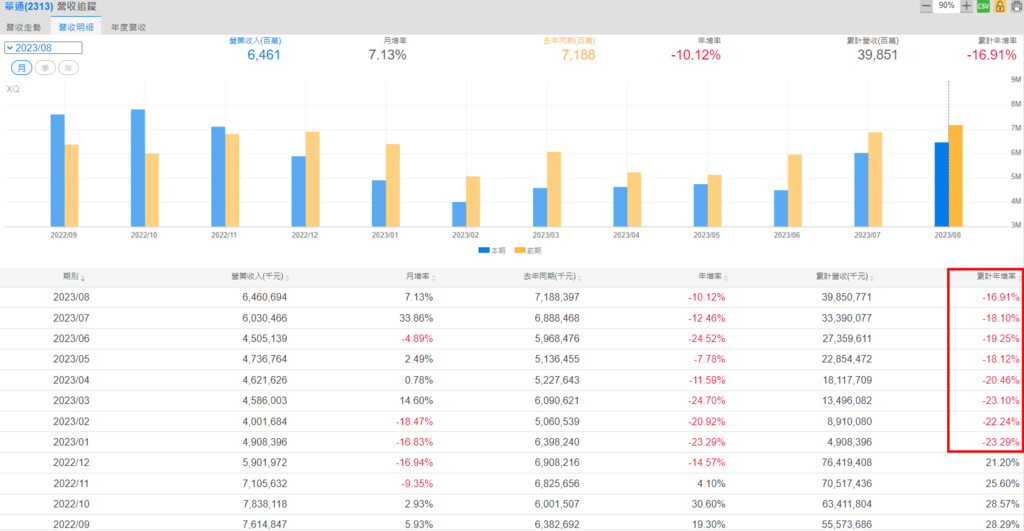Click the -10.12% annual growth summary
This screenshot has width=1024, height=531.
coord(696,55)
